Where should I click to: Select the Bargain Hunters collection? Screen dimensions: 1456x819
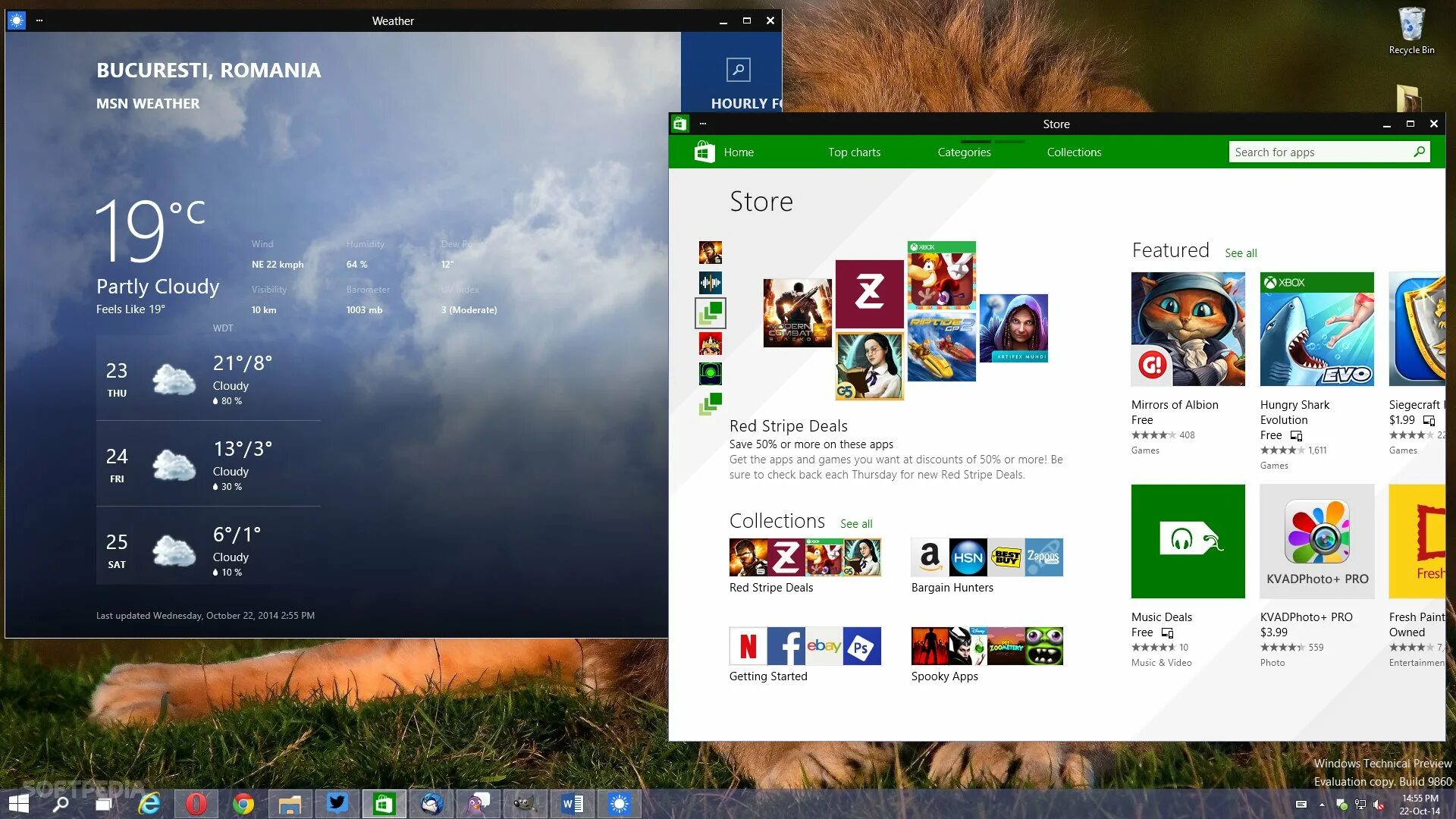pos(987,558)
